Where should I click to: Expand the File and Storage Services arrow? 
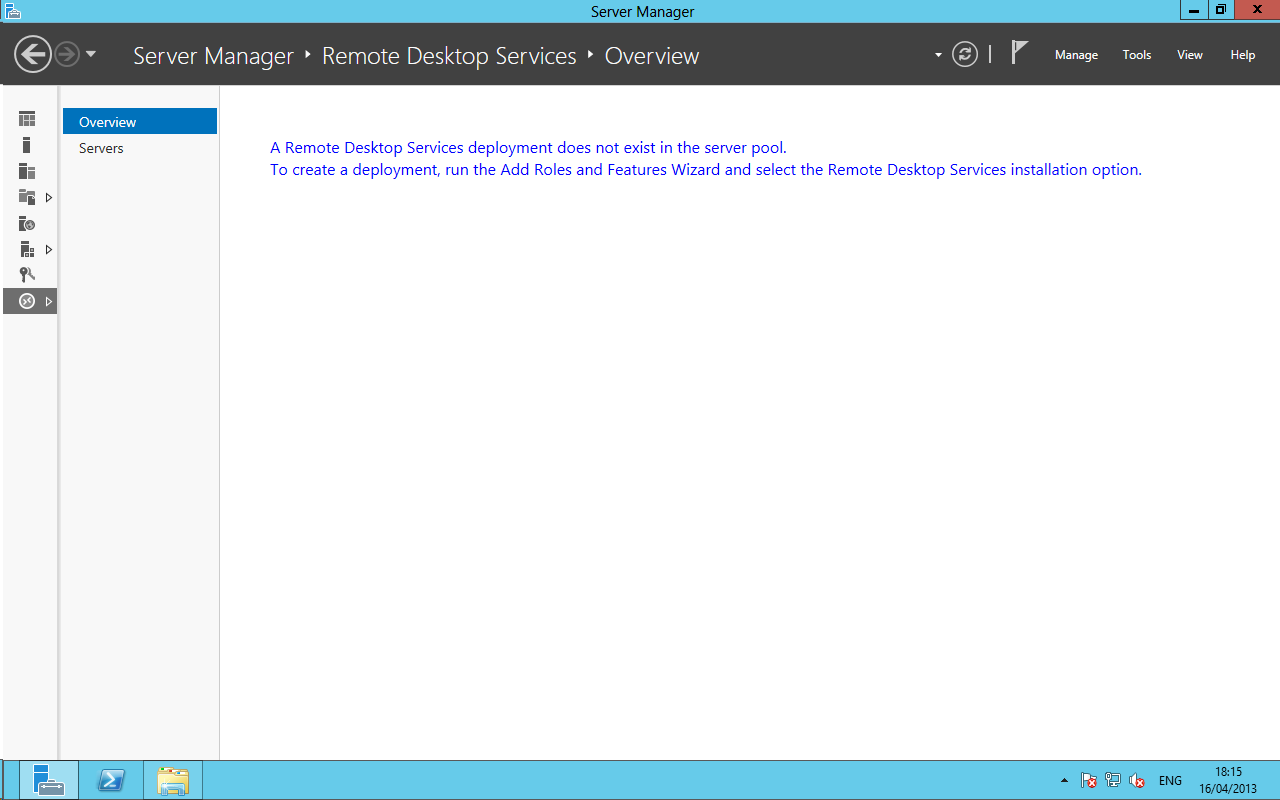[48, 197]
